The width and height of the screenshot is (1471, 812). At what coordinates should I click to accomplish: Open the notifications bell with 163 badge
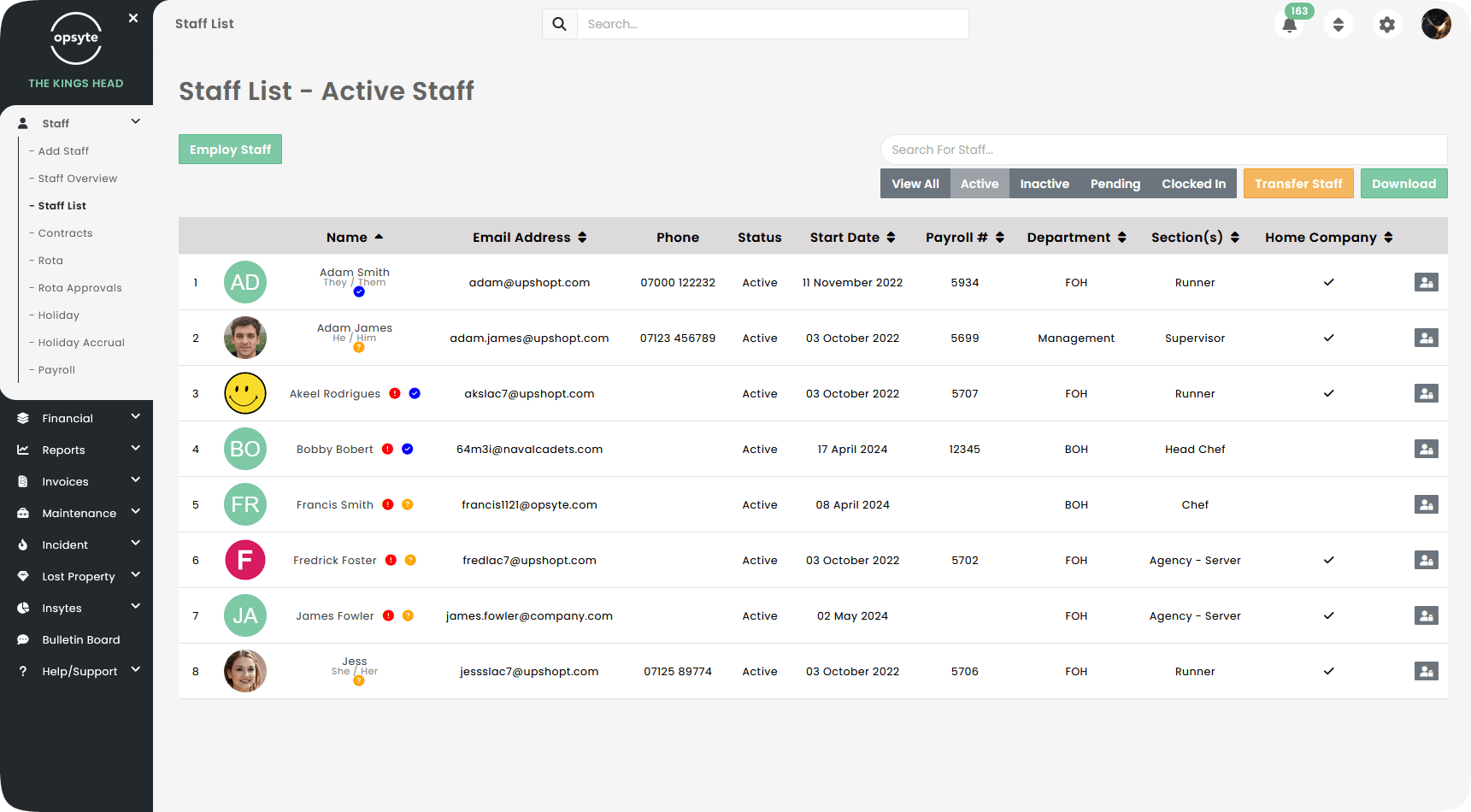coord(1290,24)
